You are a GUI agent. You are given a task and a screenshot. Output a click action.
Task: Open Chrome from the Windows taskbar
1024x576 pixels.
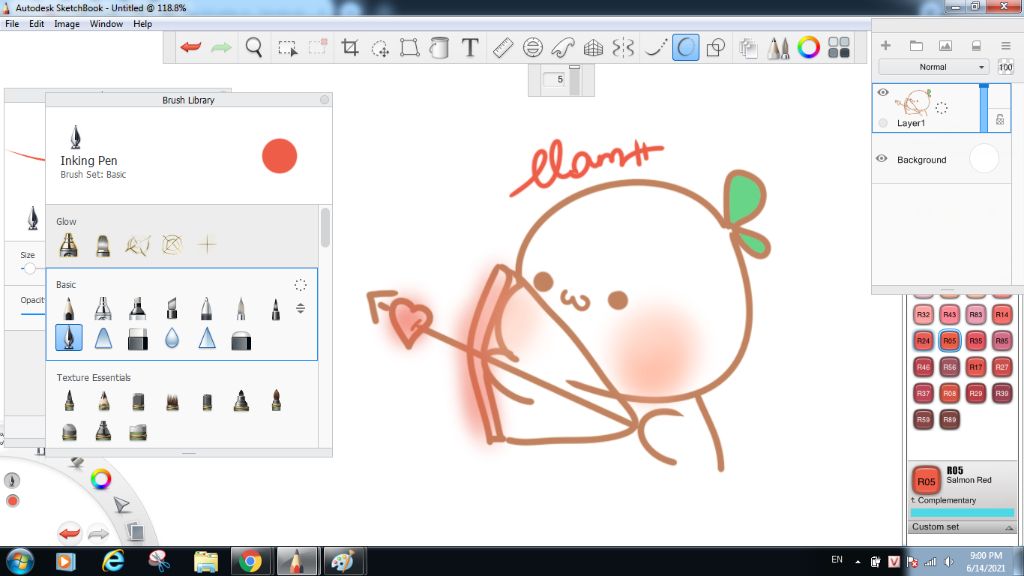click(250, 561)
